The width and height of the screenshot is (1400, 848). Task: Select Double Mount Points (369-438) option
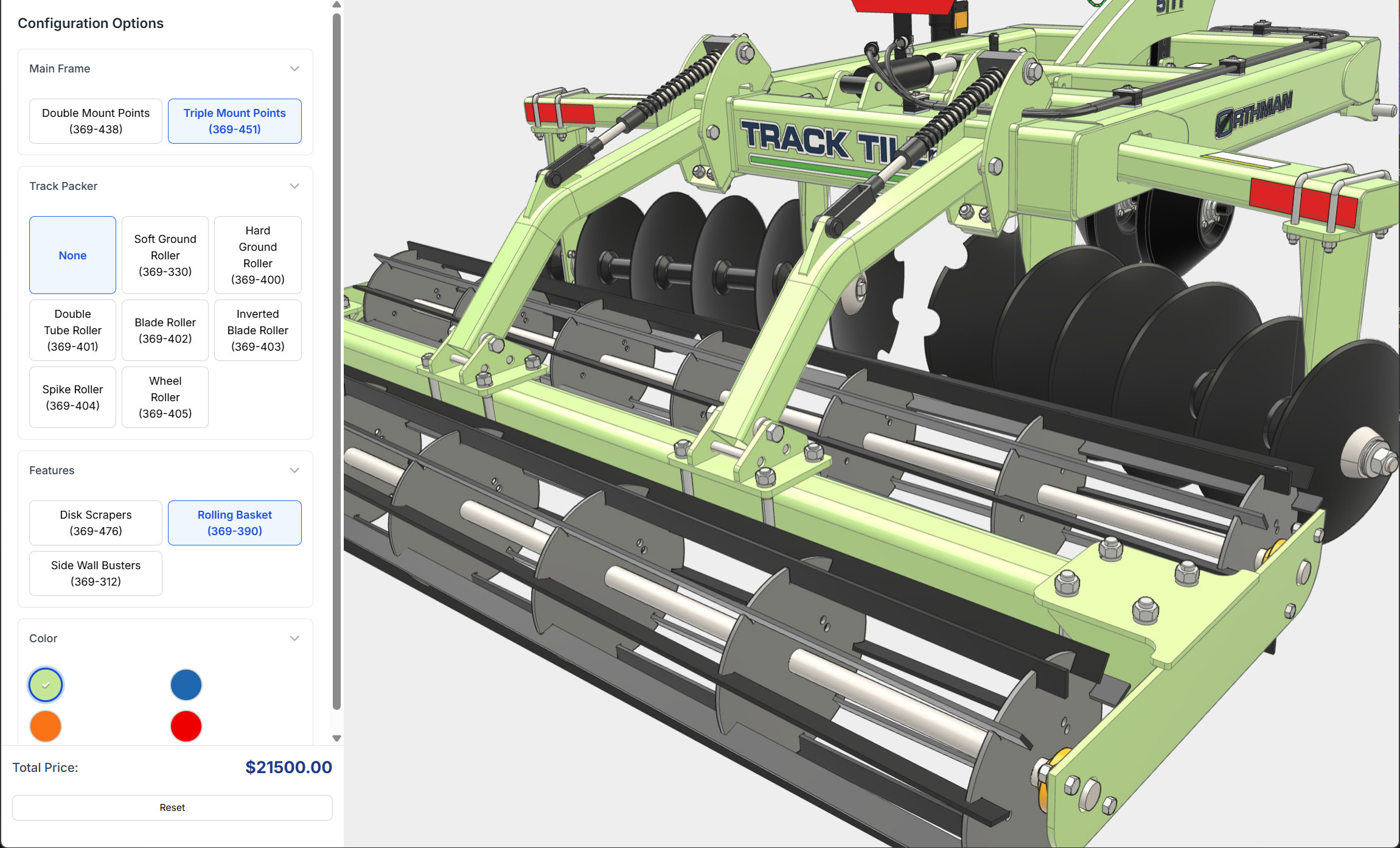96,121
